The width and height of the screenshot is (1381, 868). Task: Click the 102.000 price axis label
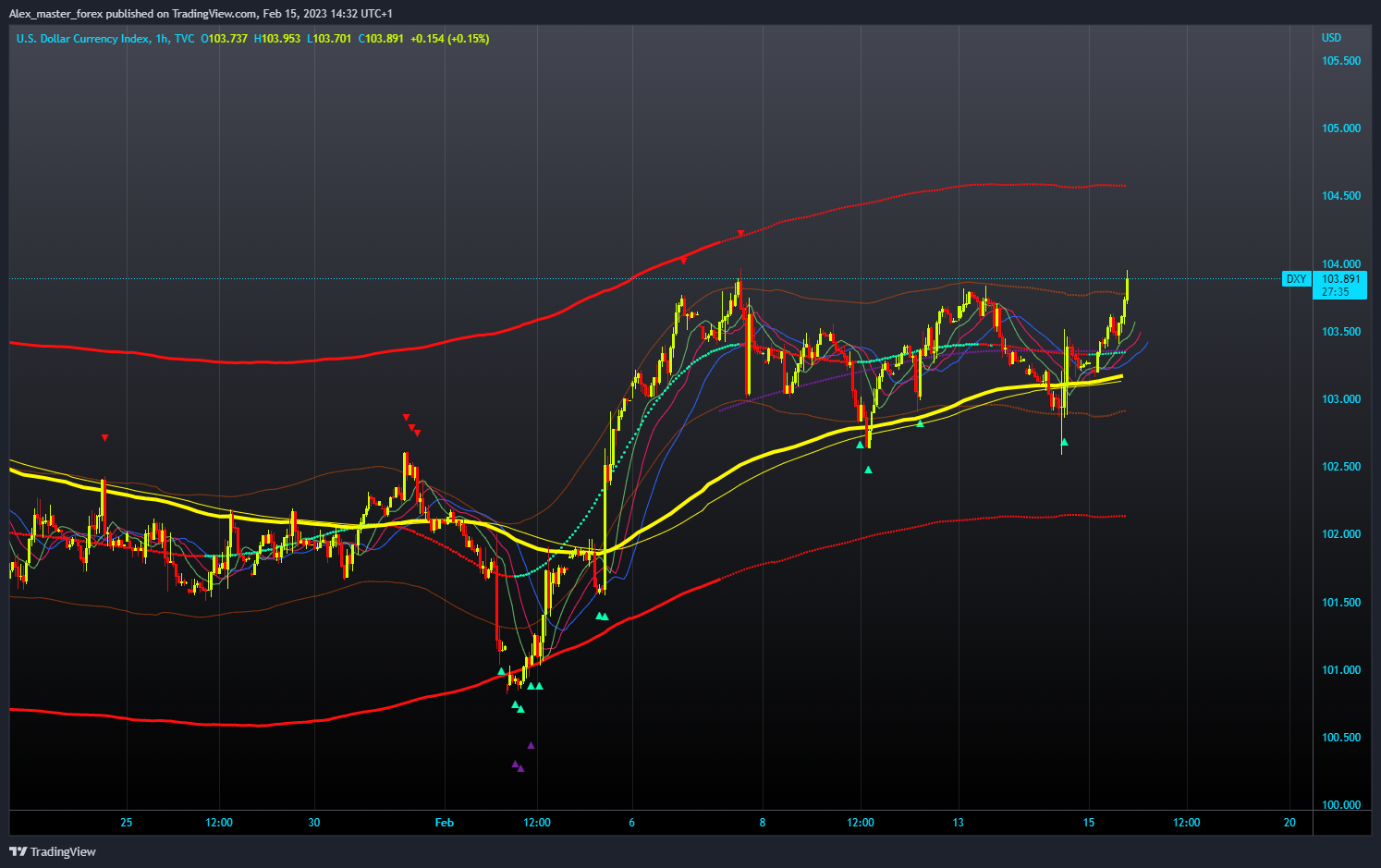[x=1341, y=534]
